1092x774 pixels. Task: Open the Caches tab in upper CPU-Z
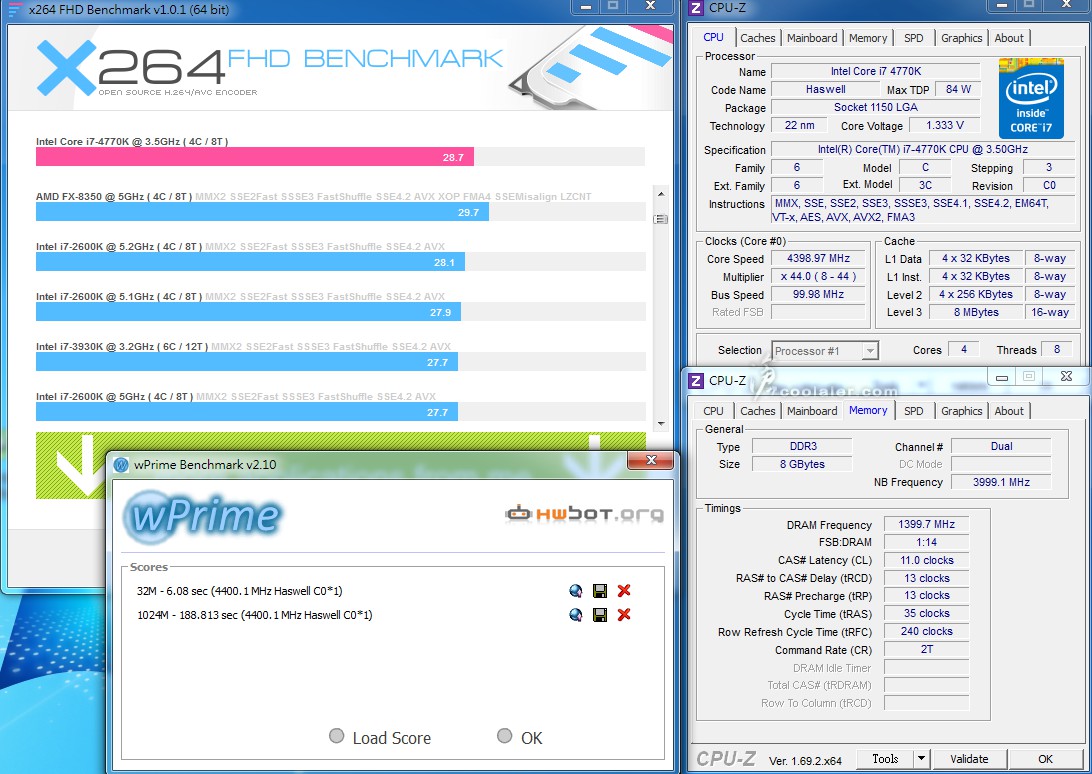(757, 38)
